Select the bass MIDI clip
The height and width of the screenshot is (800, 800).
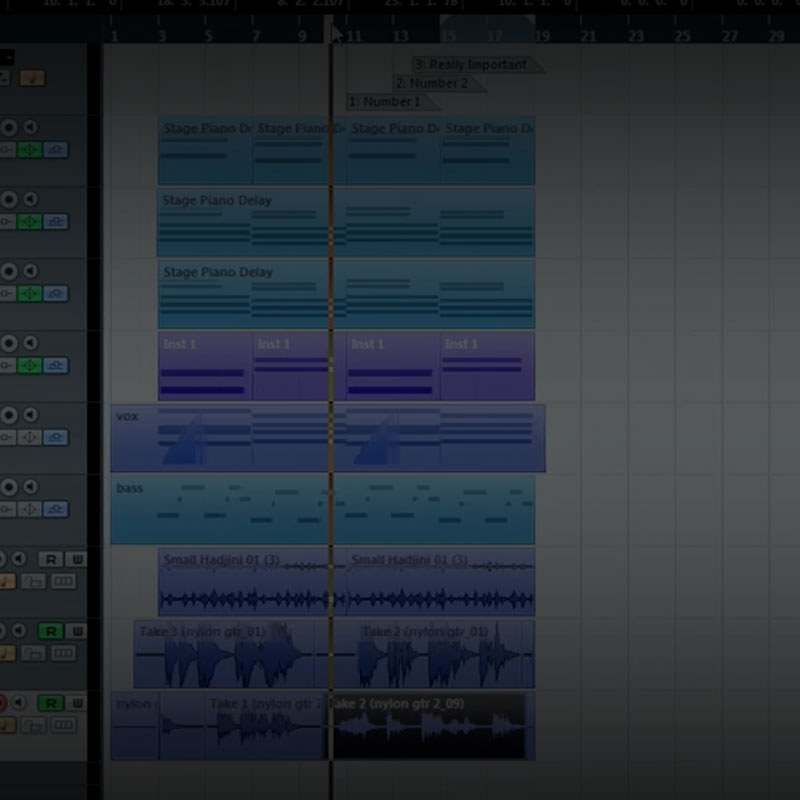tap(322, 510)
